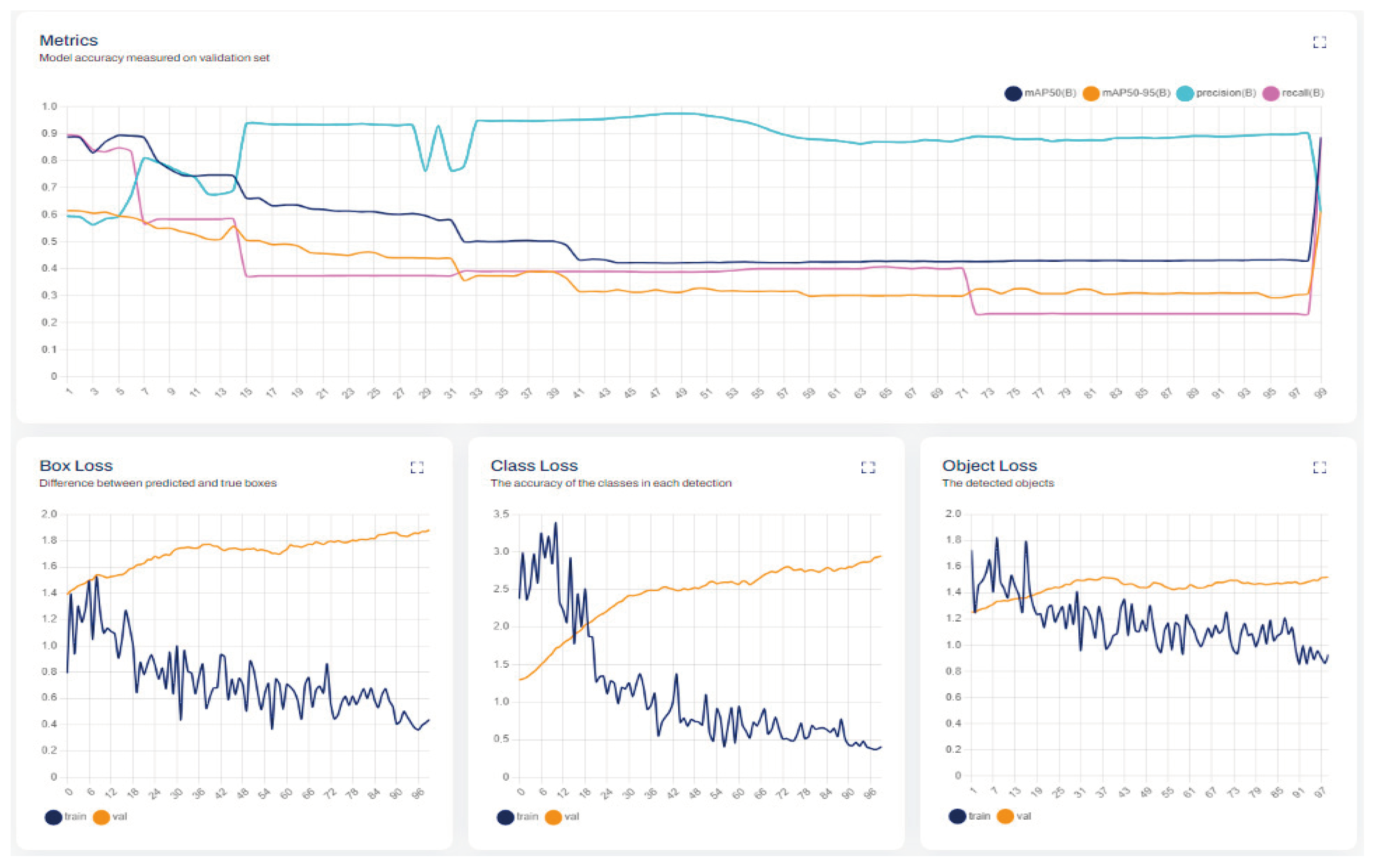
Task: Expand the Class Loss chart fullscreen
Action: (x=868, y=467)
